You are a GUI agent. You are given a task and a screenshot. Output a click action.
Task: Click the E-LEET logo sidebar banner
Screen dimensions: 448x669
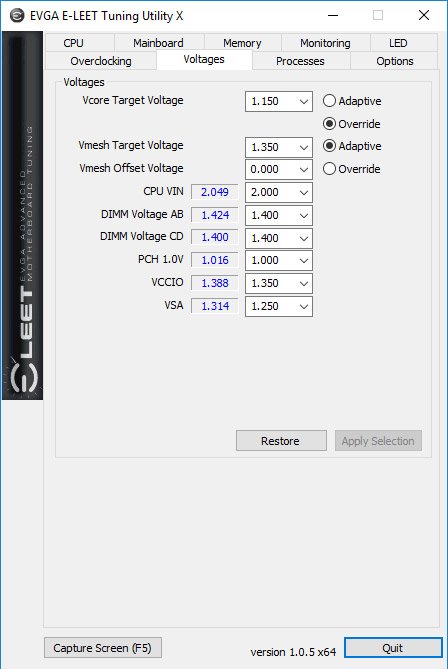pyautogui.click(x=23, y=215)
